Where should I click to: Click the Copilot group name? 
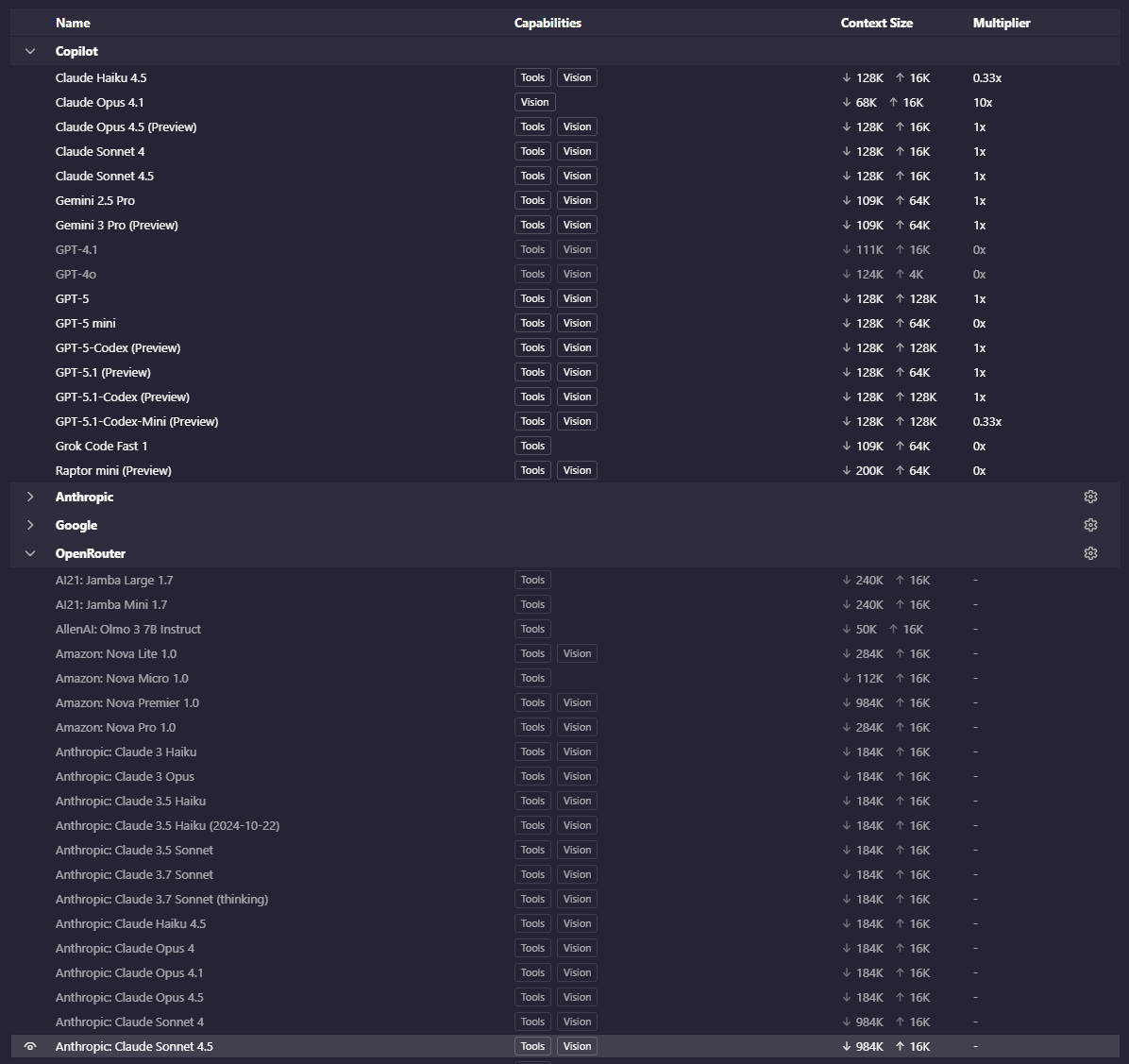(x=76, y=51)
